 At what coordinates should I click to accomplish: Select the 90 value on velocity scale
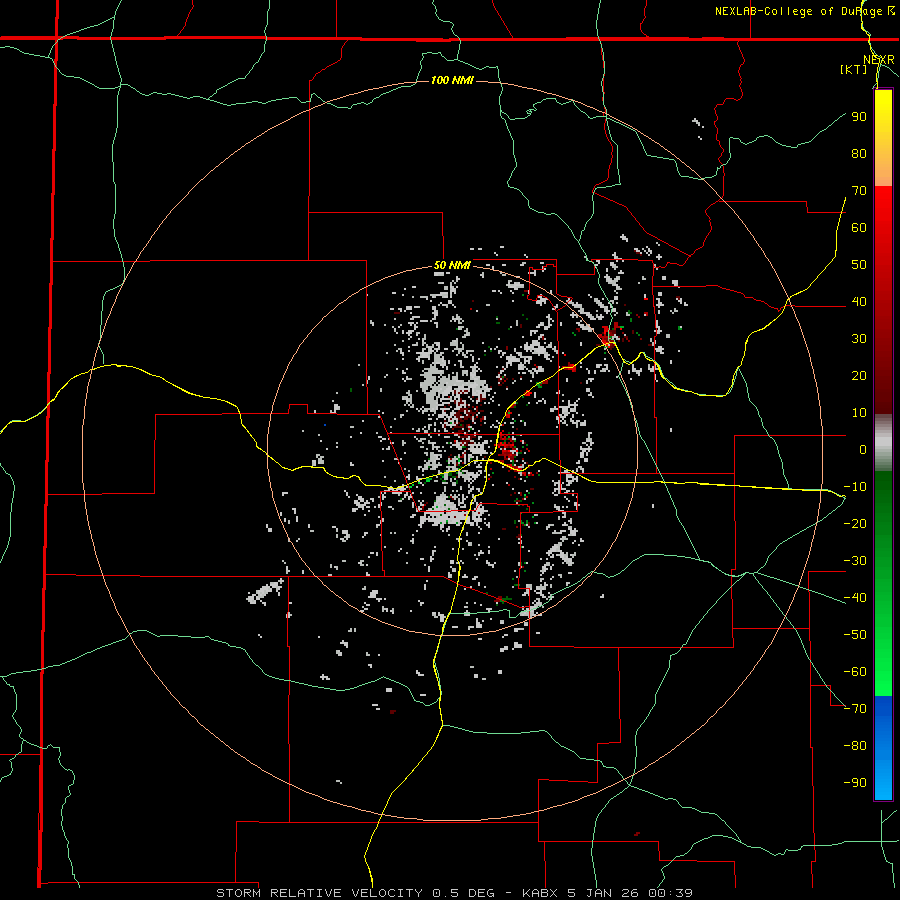coord(859,117)
